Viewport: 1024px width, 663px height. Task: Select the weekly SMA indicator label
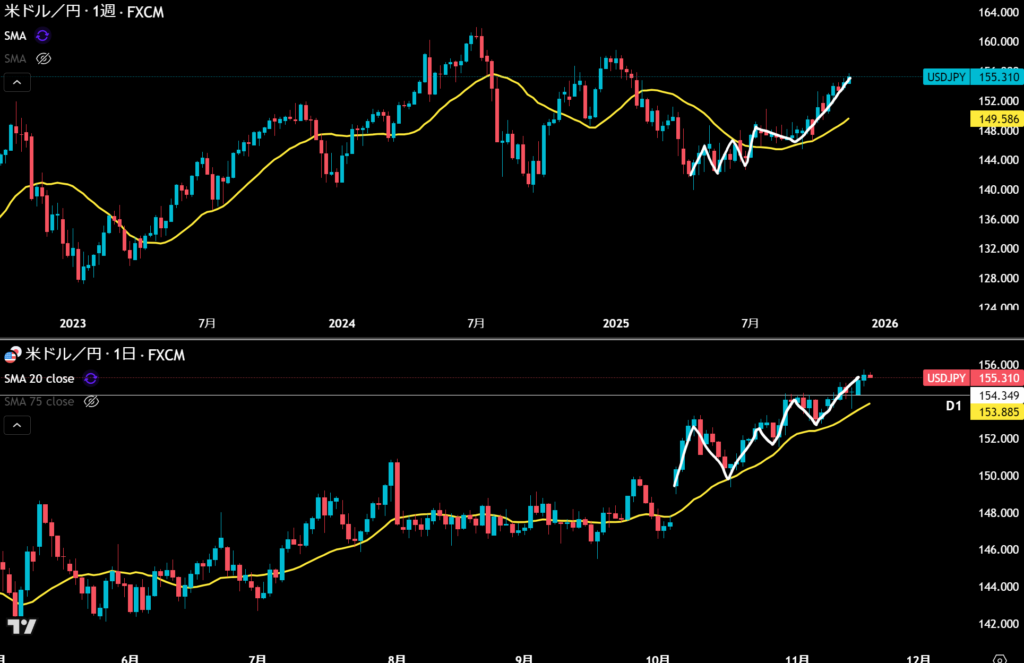[15, 35]
